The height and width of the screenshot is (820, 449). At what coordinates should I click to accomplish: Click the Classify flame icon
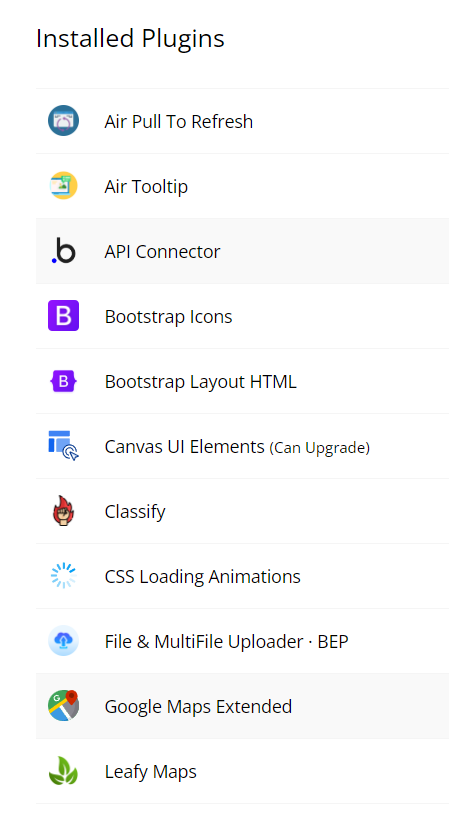(63, 511)
